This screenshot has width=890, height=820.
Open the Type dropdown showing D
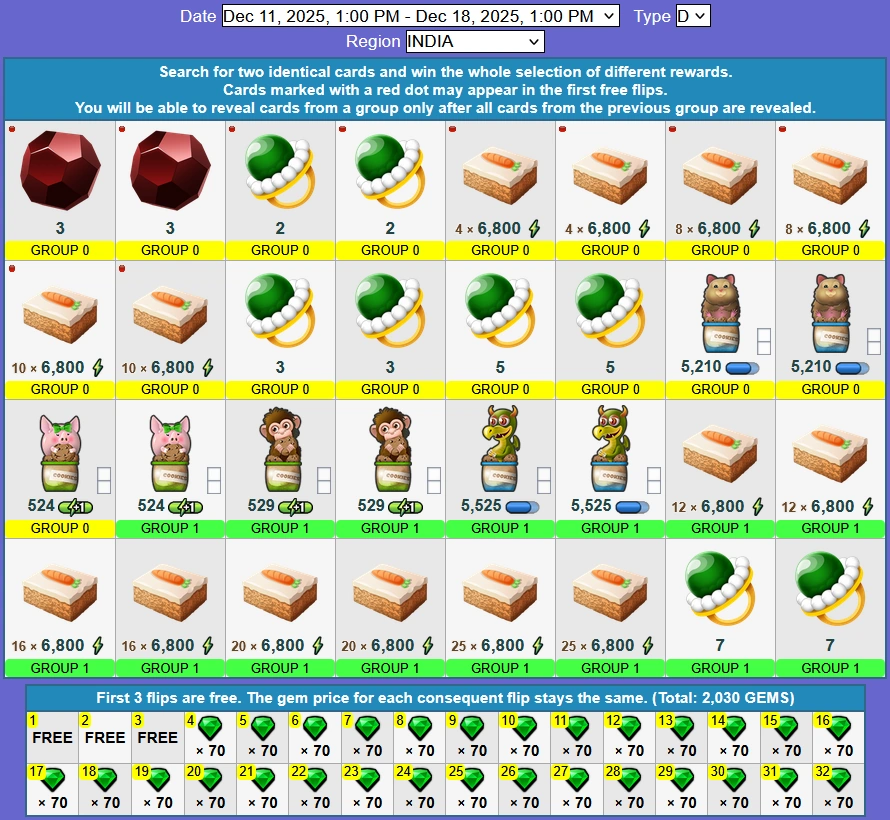692,16
